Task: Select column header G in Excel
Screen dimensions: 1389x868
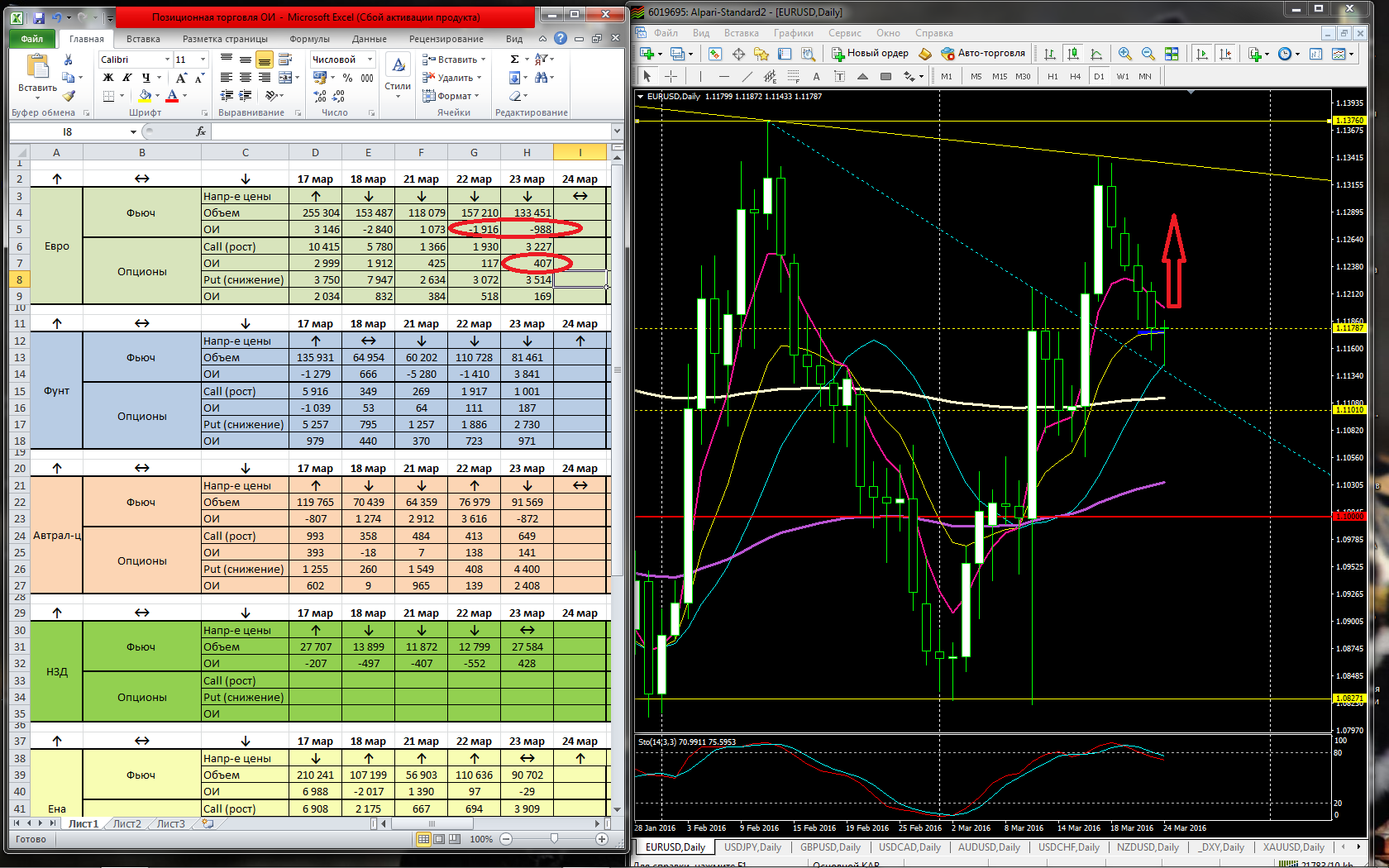Action: click(474, 153)
